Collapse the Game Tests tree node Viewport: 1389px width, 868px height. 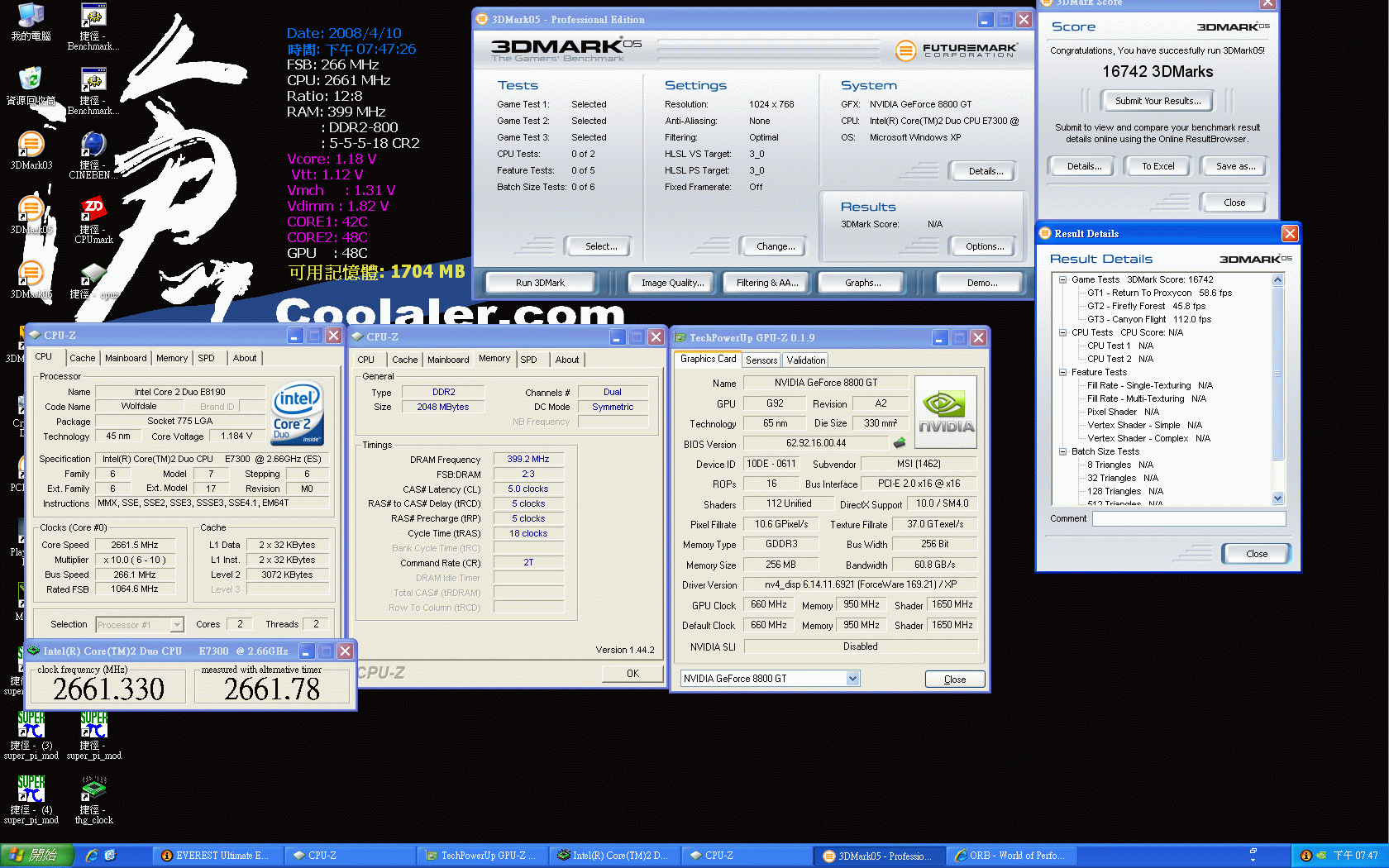(x=1062, y=279)
